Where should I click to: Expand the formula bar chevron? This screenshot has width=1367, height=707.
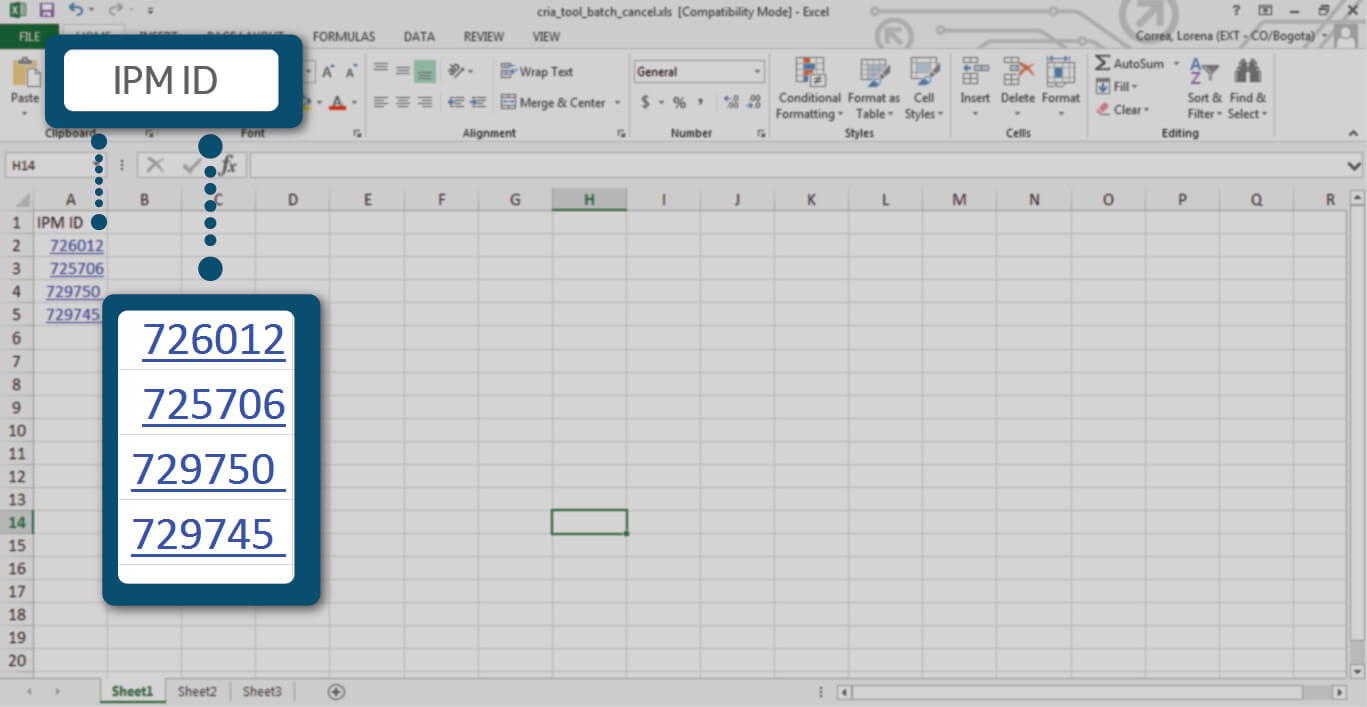click(1354, 165)
